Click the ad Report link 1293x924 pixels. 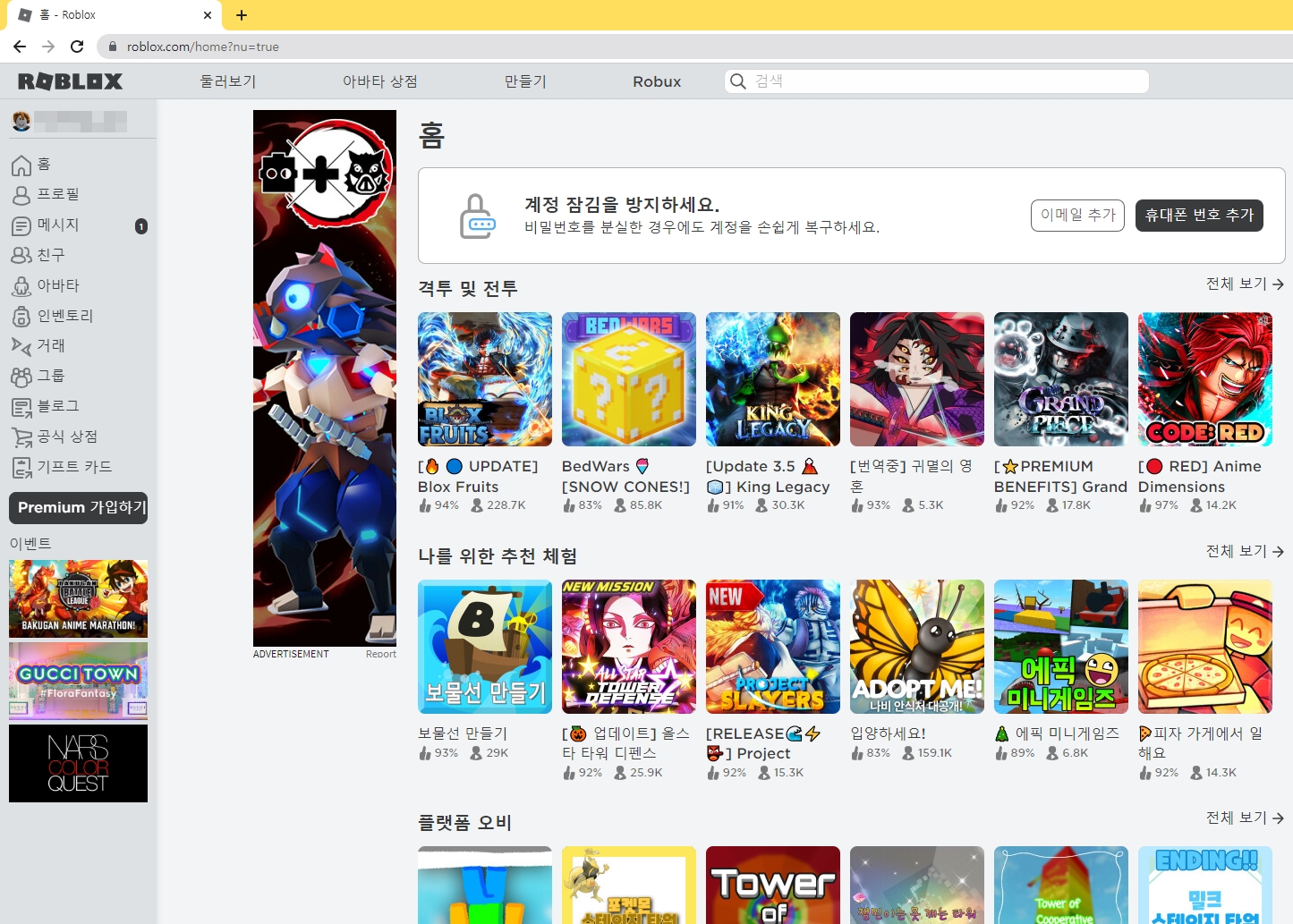(380, 654)
